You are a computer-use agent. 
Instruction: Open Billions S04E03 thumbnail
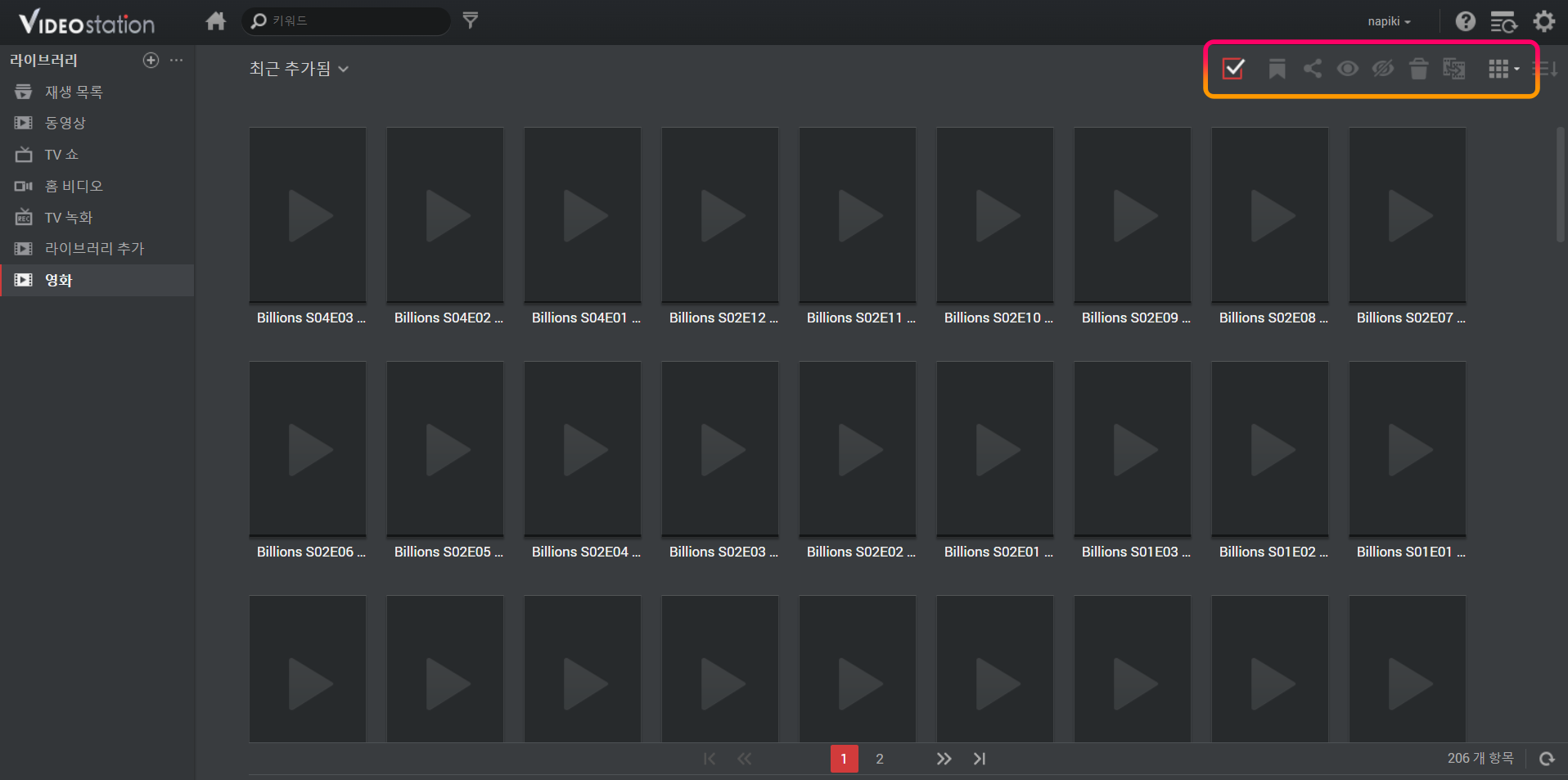pos(308,215)
